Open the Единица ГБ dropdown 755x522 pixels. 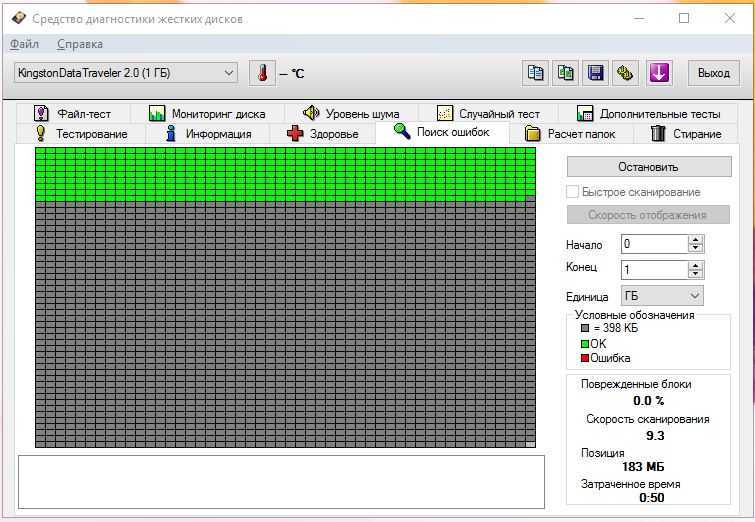pos(662,296)
